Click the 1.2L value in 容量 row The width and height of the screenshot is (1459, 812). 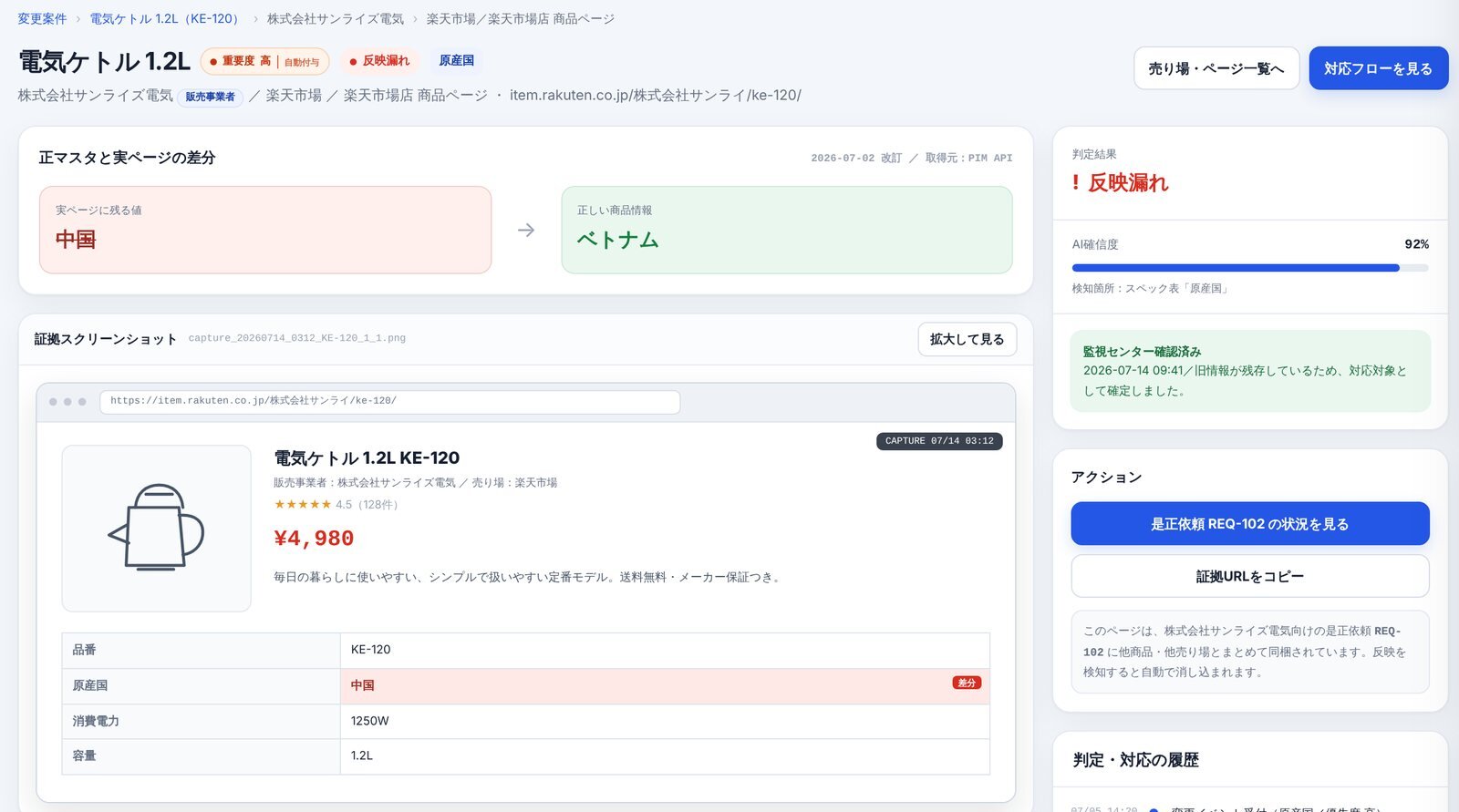point(362,755)
